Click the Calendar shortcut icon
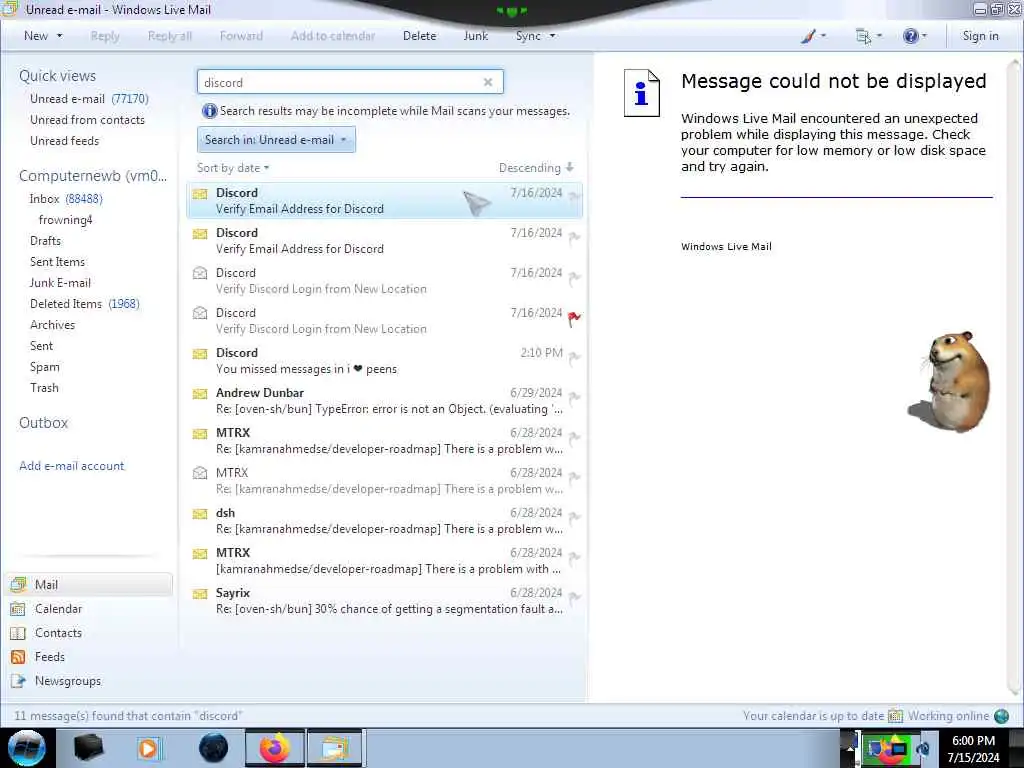The height and width of the screenshot is (768, 1024). coord(18,609)
